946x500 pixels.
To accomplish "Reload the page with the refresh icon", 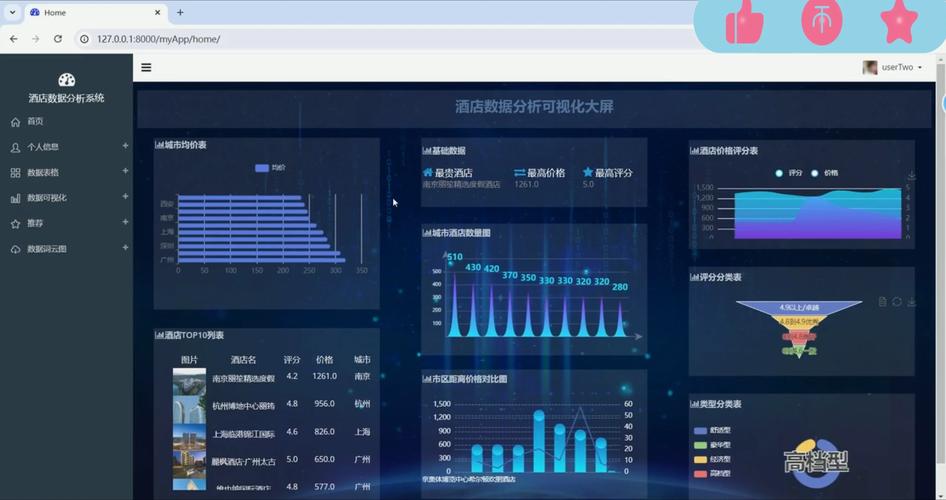I will (x=58, y=39).
